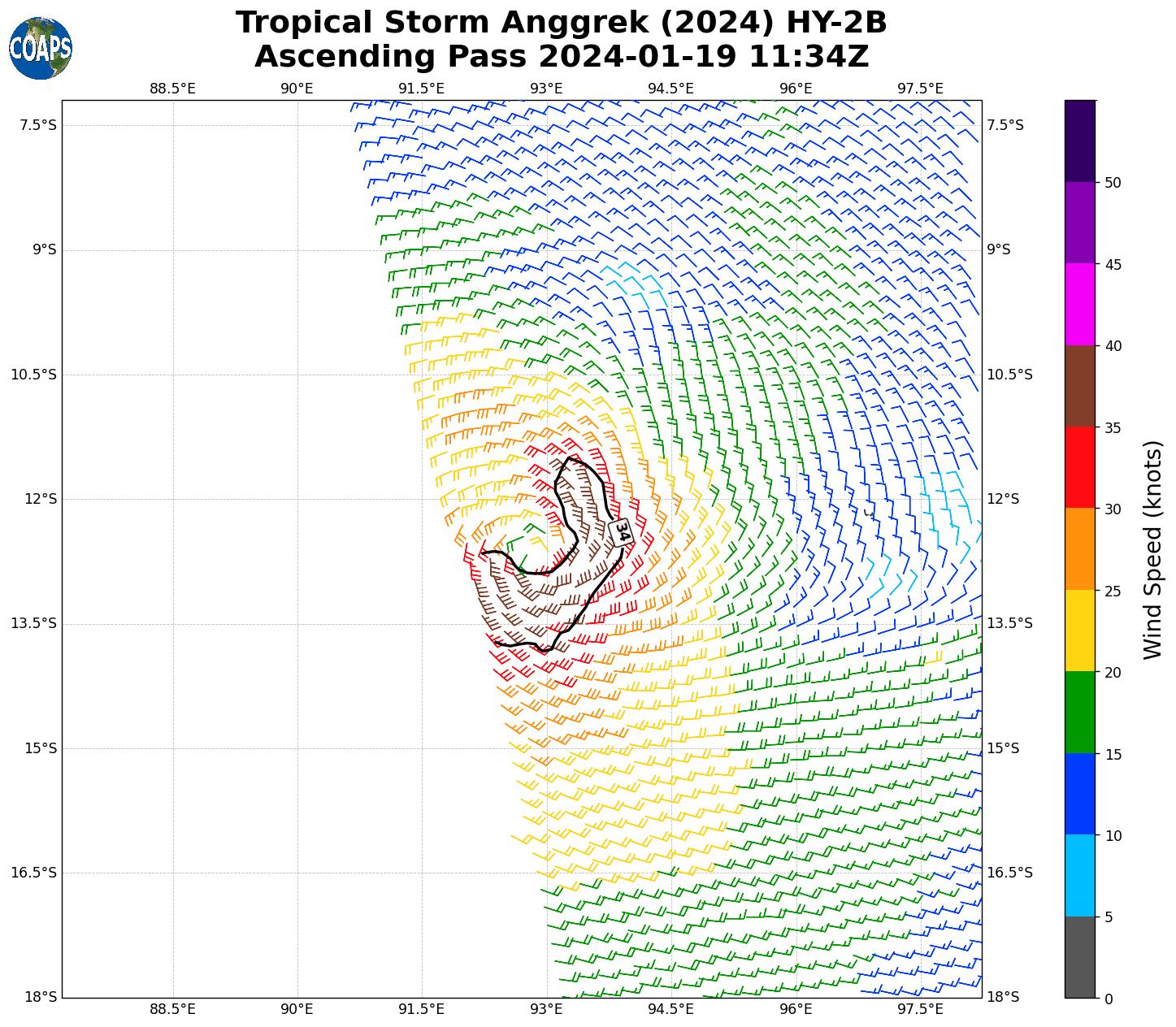This screenshot has height=1027, width=1176.
Task: Pick the yellow 20-25 knot colorbar segment
Action: [x=1080, y=631]
